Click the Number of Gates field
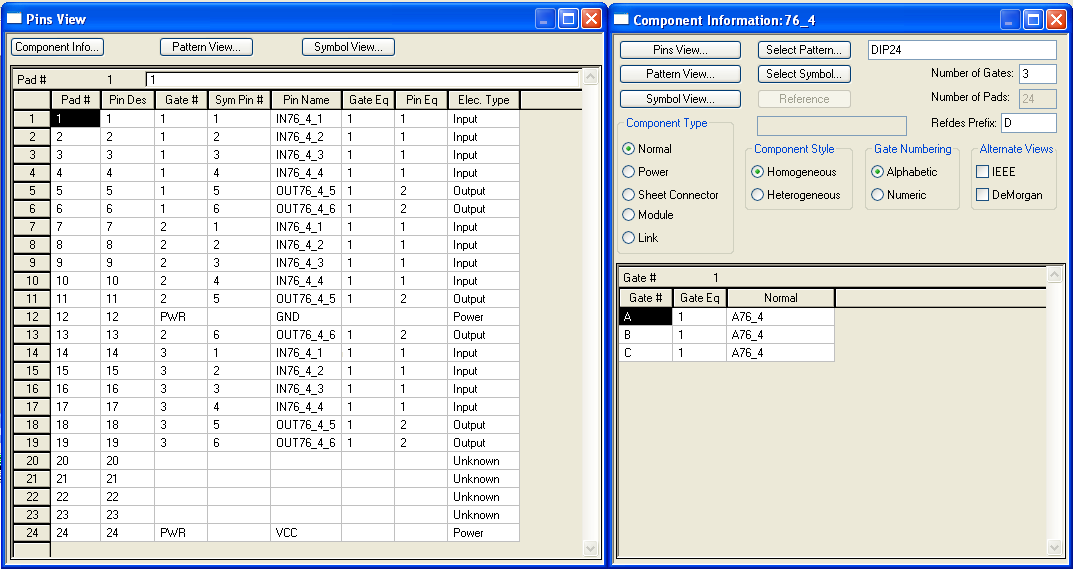This screenshot has width=1073, height=569. pyautogui.click(x=1037, y=74)
